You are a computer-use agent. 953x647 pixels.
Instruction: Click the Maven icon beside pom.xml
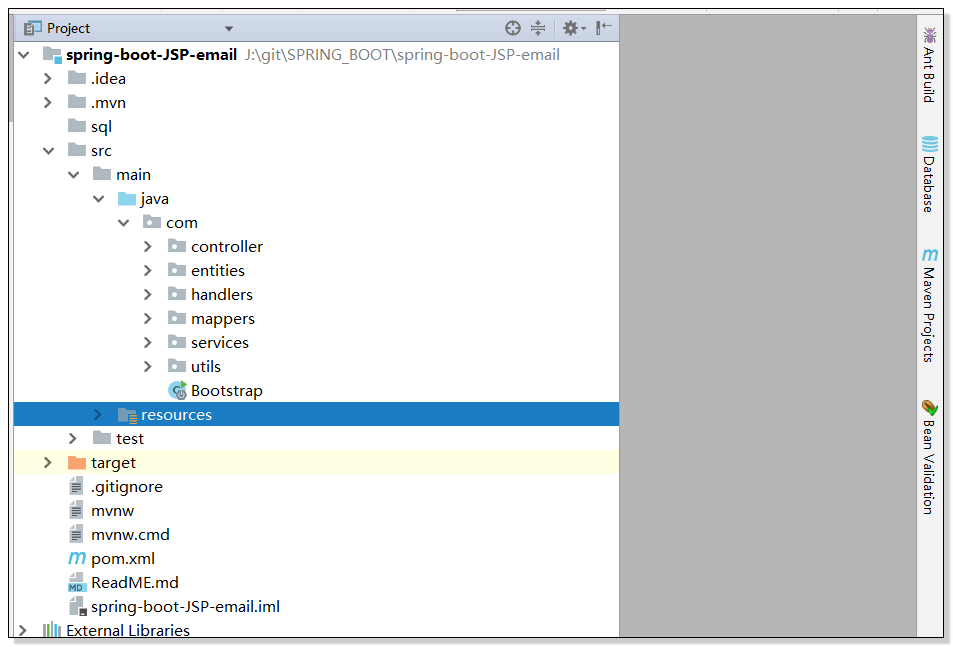(x=77, y=558)
